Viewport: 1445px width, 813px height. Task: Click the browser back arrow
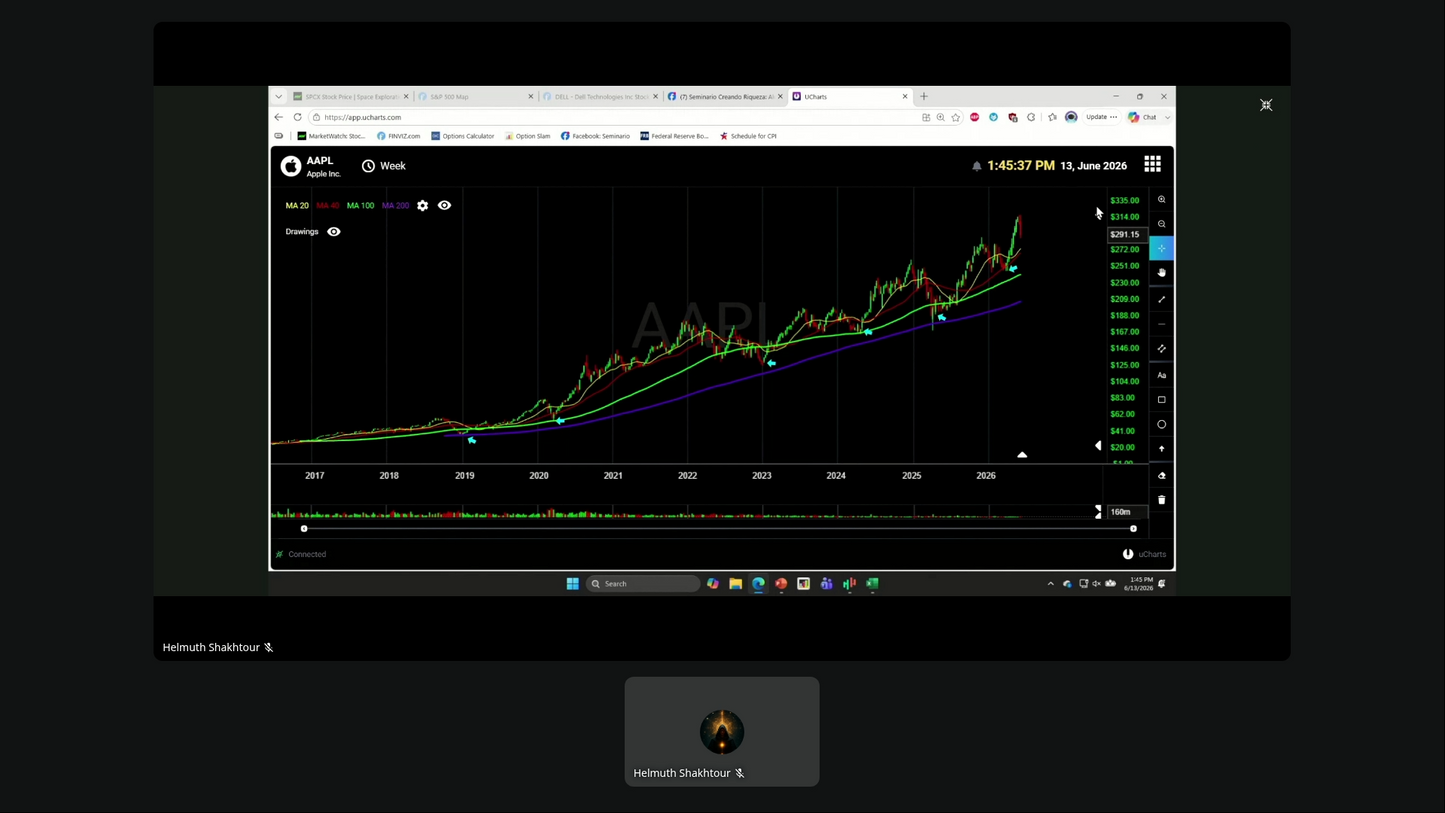tap(279, 117)
